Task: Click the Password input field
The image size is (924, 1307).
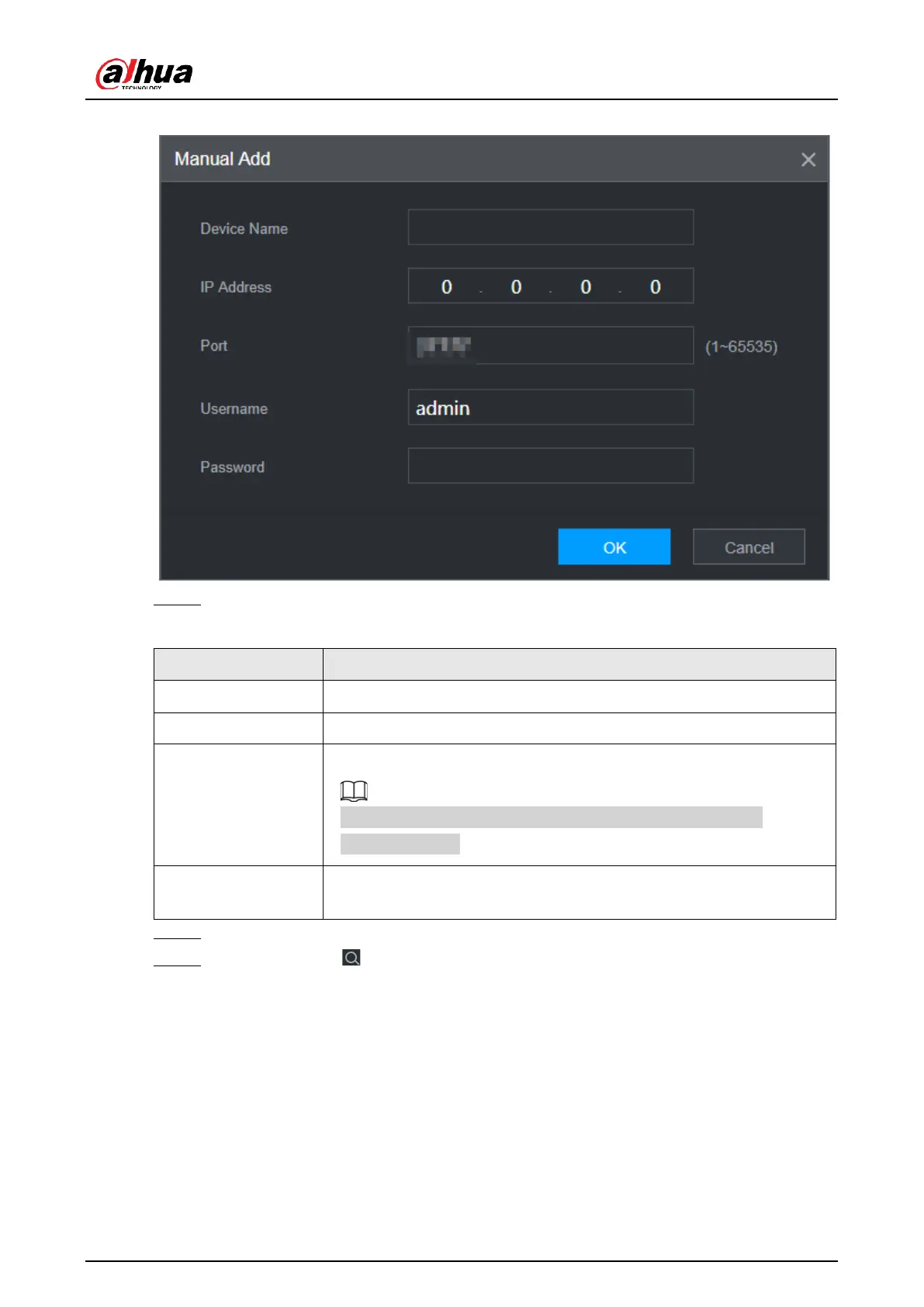Action: pos(550,466)
